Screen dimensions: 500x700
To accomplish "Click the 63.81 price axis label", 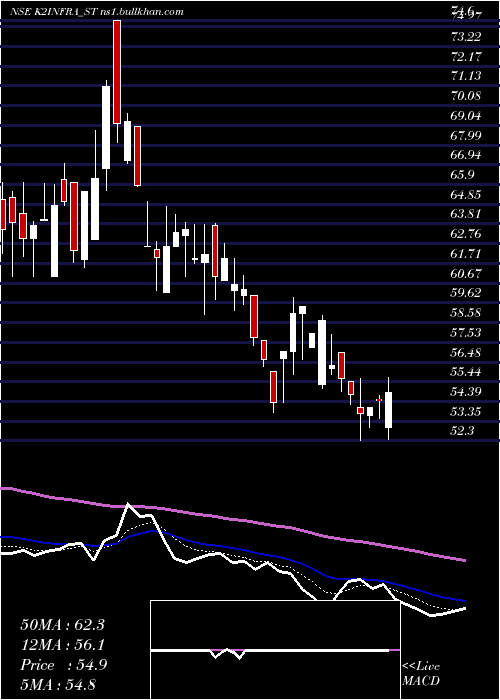I will coord(467,214).
